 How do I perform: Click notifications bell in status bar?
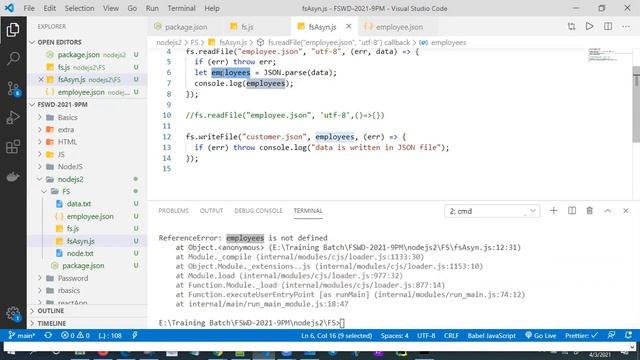628,336
